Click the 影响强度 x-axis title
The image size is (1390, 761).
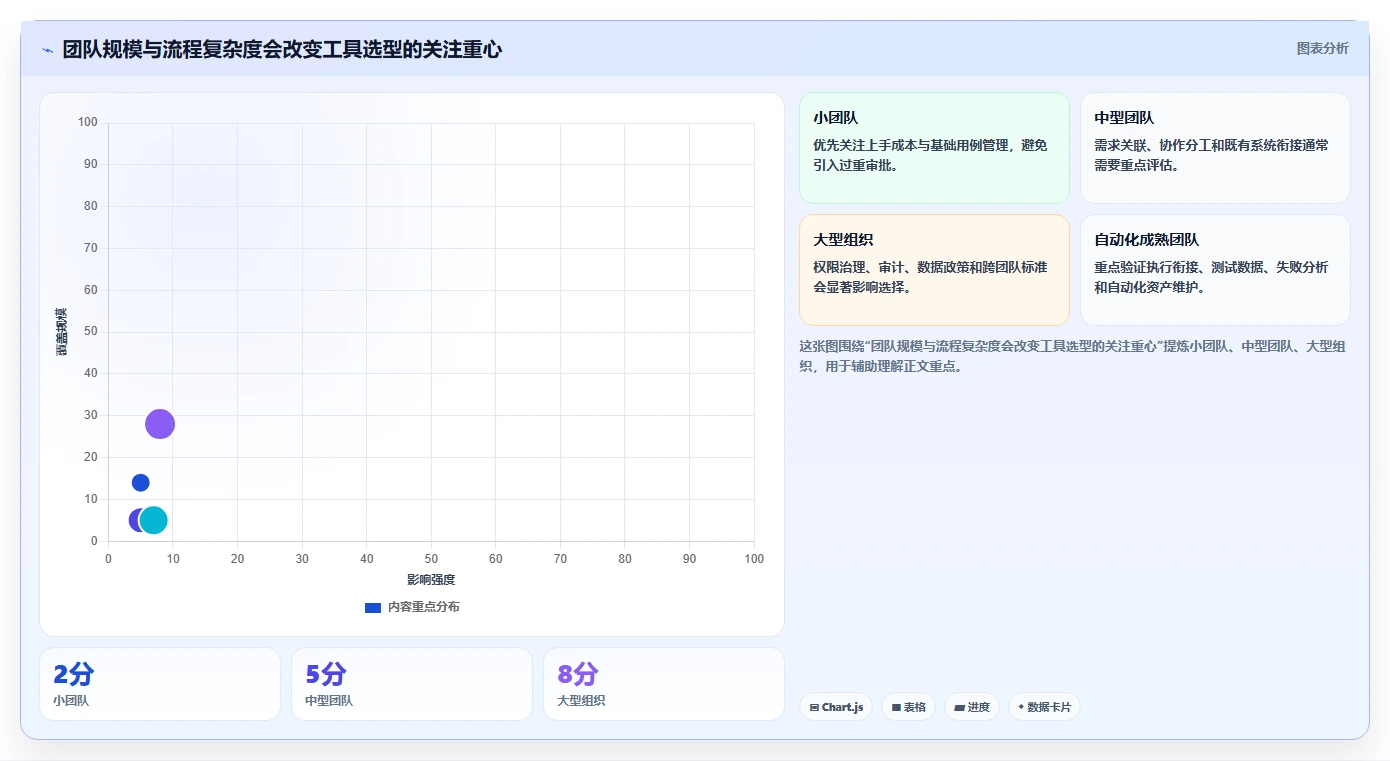pos(431,580)
